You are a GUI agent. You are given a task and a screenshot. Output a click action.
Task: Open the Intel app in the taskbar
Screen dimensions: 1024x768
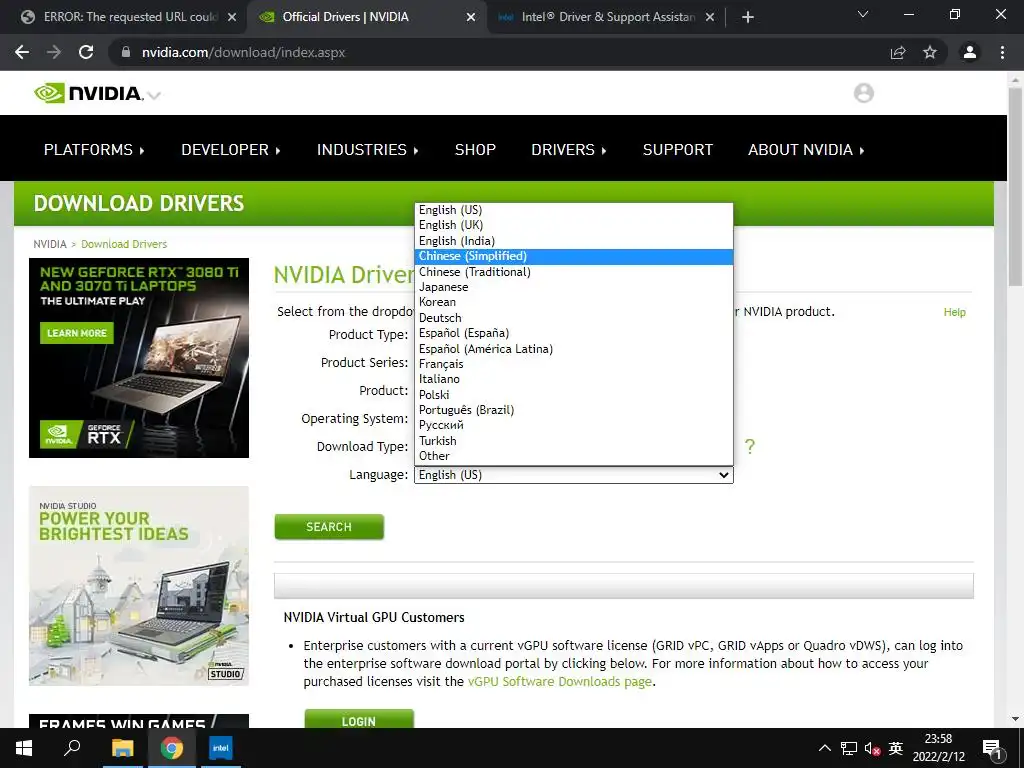(221, 748)
